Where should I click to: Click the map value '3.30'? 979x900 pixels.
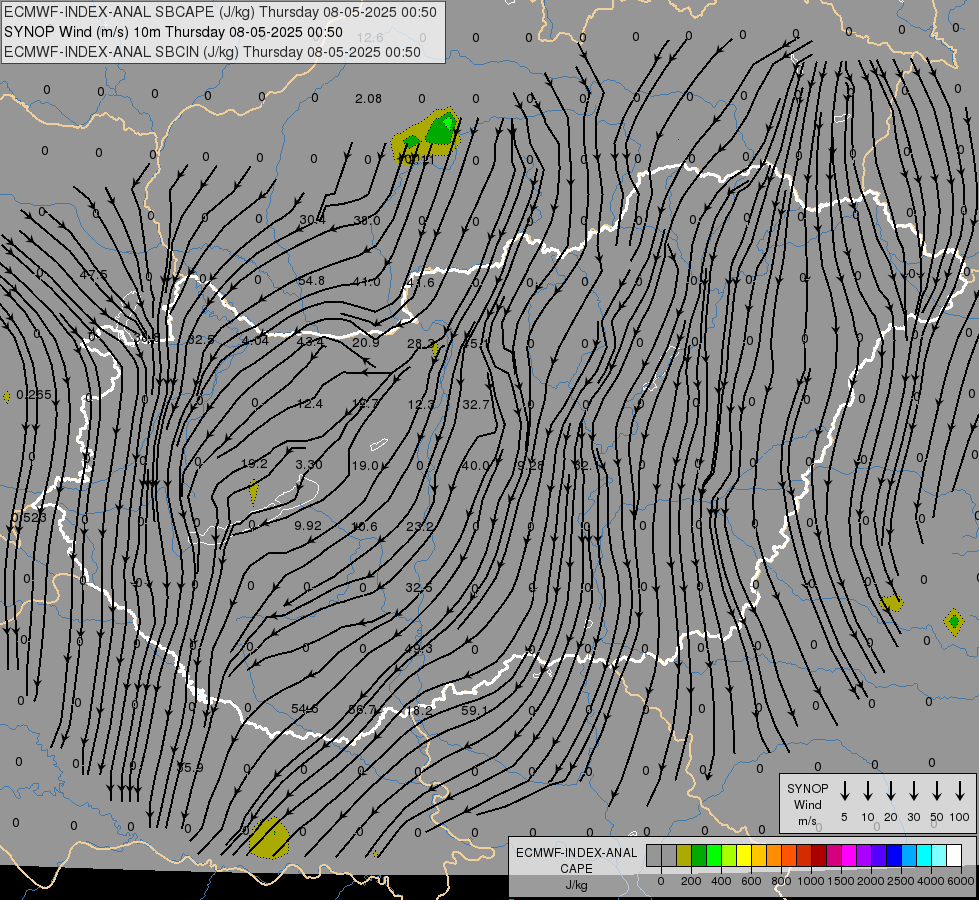pyautogui.click(x=309, y=465)
